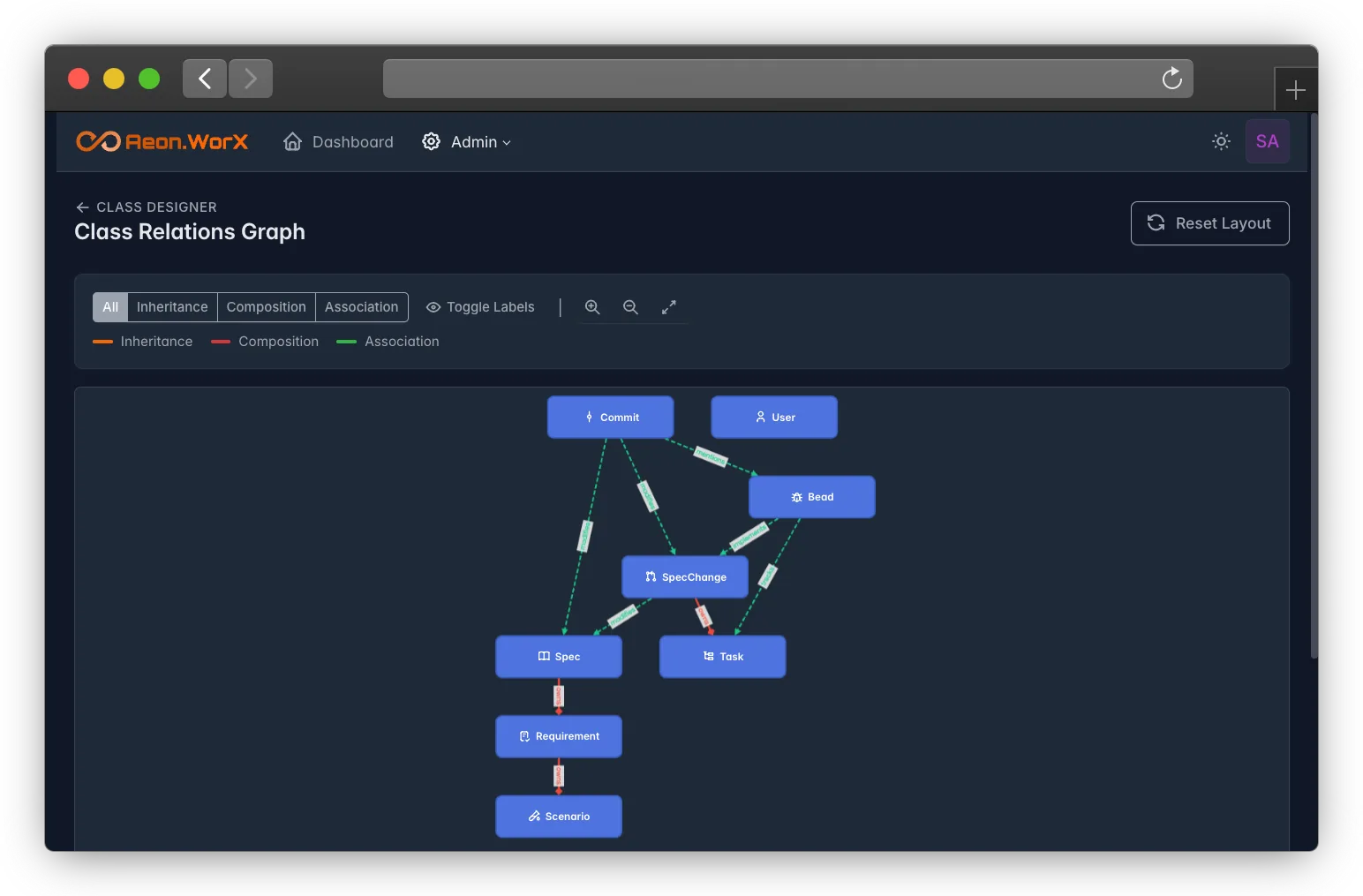1363x896 pixels.
Task: Switch theme with the sun icon
Action: pyautogui.click(x=1221, y=141)
